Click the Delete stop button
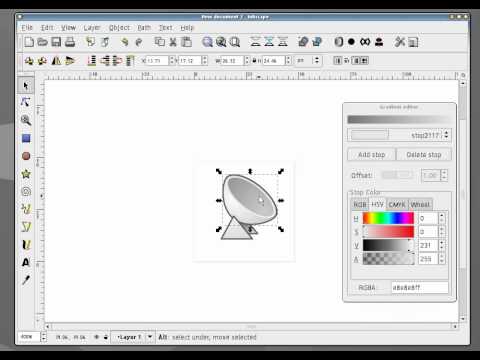This screenshot has height=360, width=480. [424, 155]
